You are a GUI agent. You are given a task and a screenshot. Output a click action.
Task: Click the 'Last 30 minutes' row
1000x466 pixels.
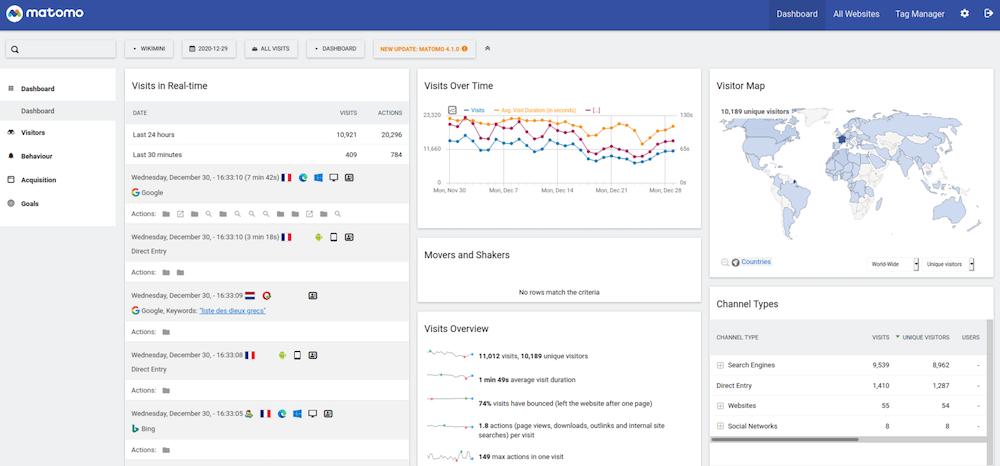[267, 154]
